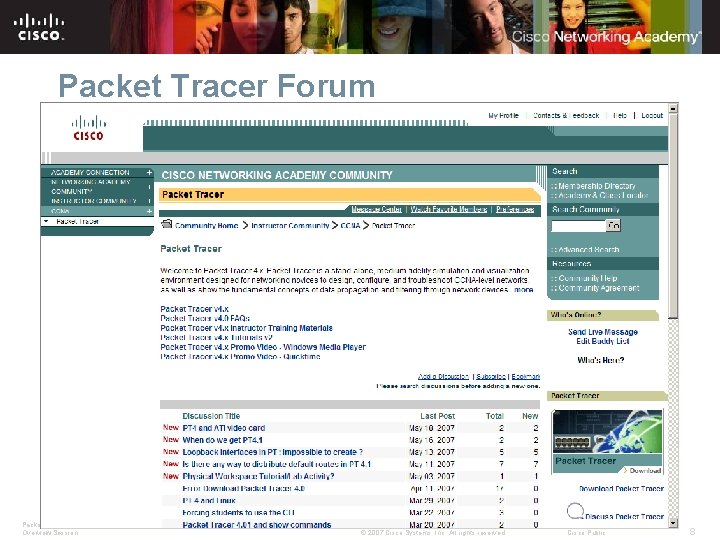Click into Search Community text field
Image resolution: width=720 pixels, height=540 pixels.
pyautogui.click(x=579, y=225)
